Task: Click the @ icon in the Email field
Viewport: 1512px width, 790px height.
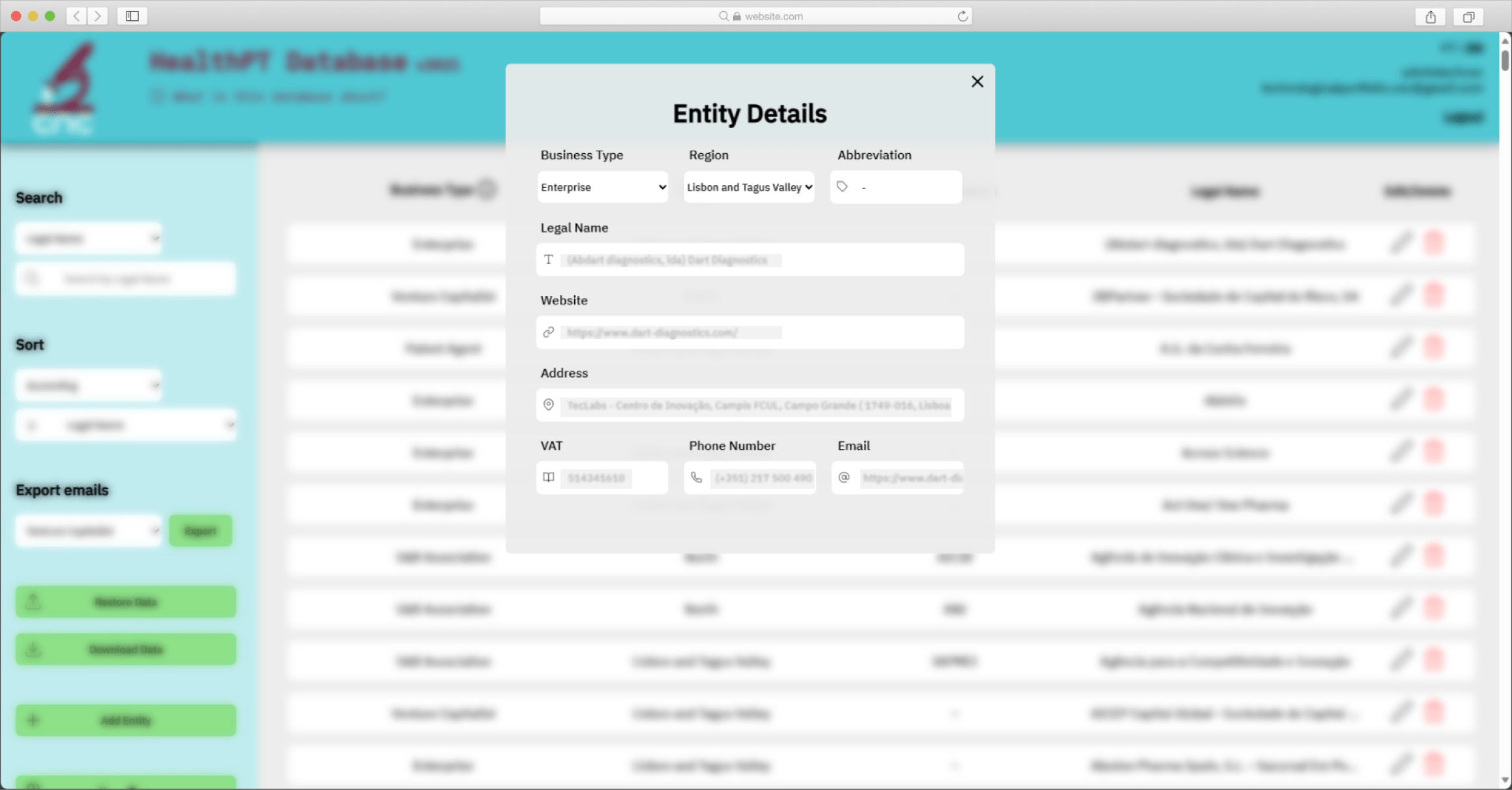Action: point(844,478)
